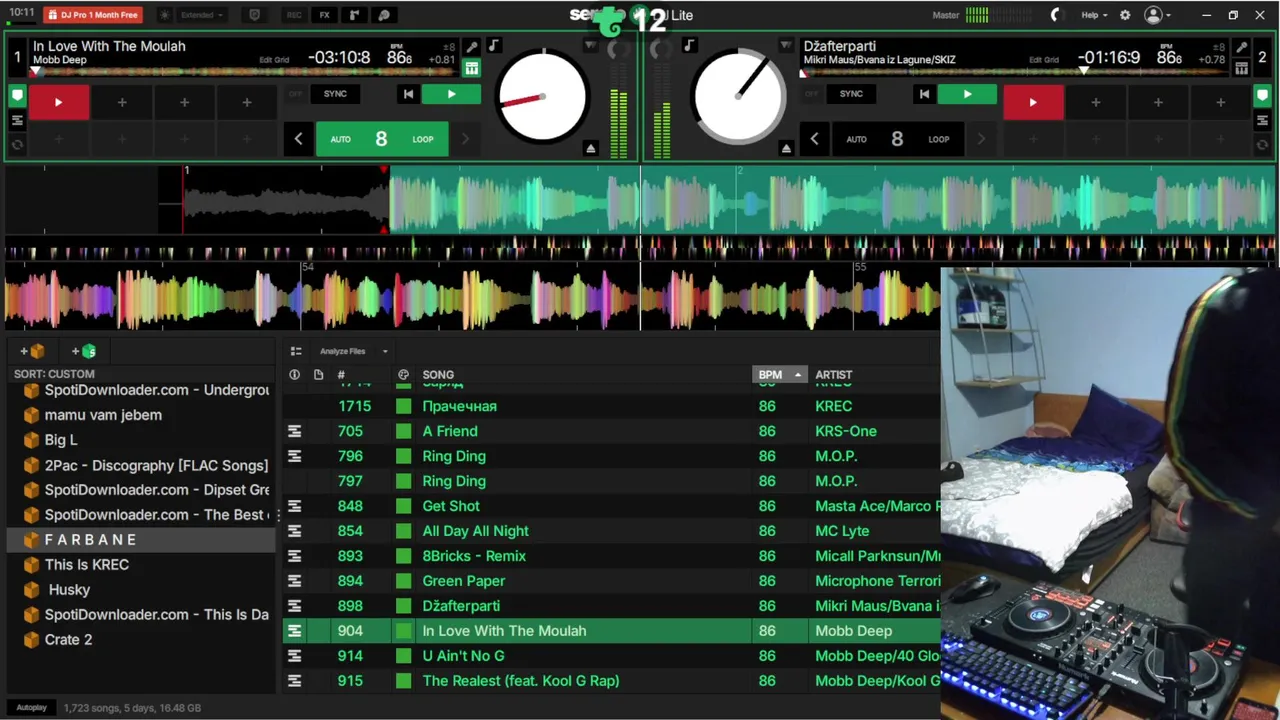1280x720 pixels.
Task: Click Edit Grid on deck 1
Action: click(274, 60)
